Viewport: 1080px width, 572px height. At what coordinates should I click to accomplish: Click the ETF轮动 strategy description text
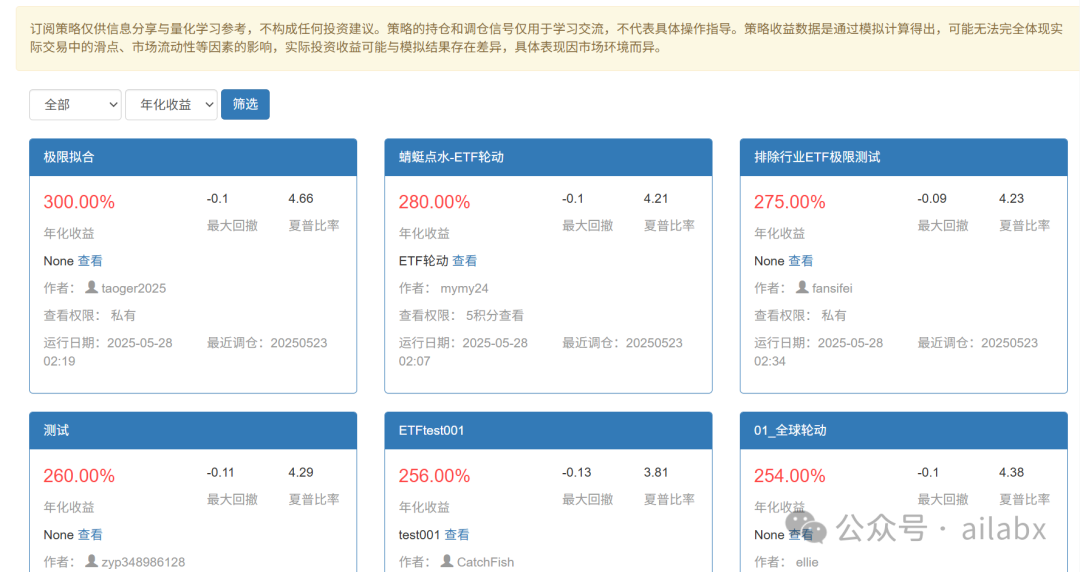pyautogui.click(x=424, y=261)
